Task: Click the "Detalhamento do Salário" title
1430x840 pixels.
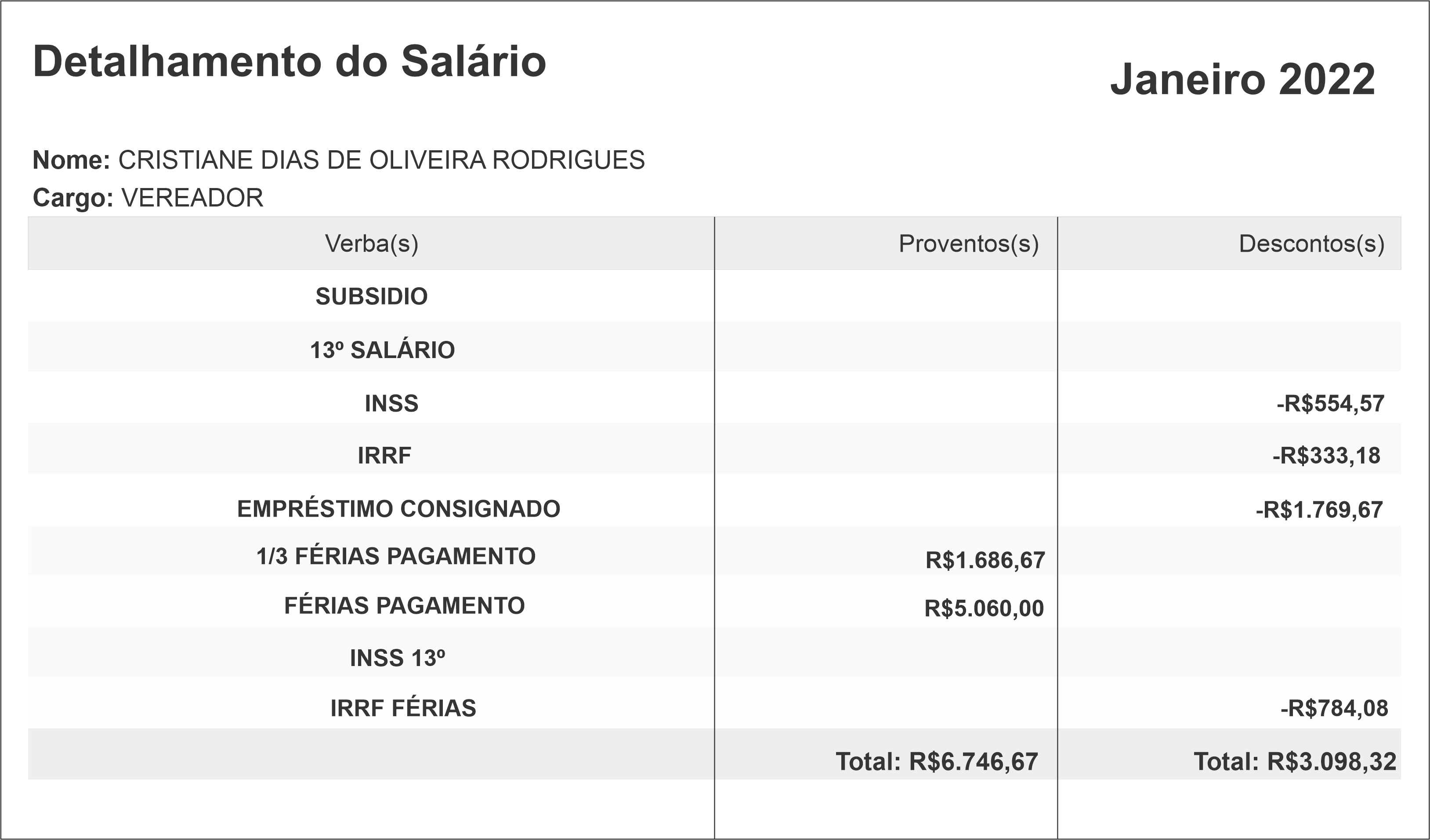Action: [x=290, y=62]
